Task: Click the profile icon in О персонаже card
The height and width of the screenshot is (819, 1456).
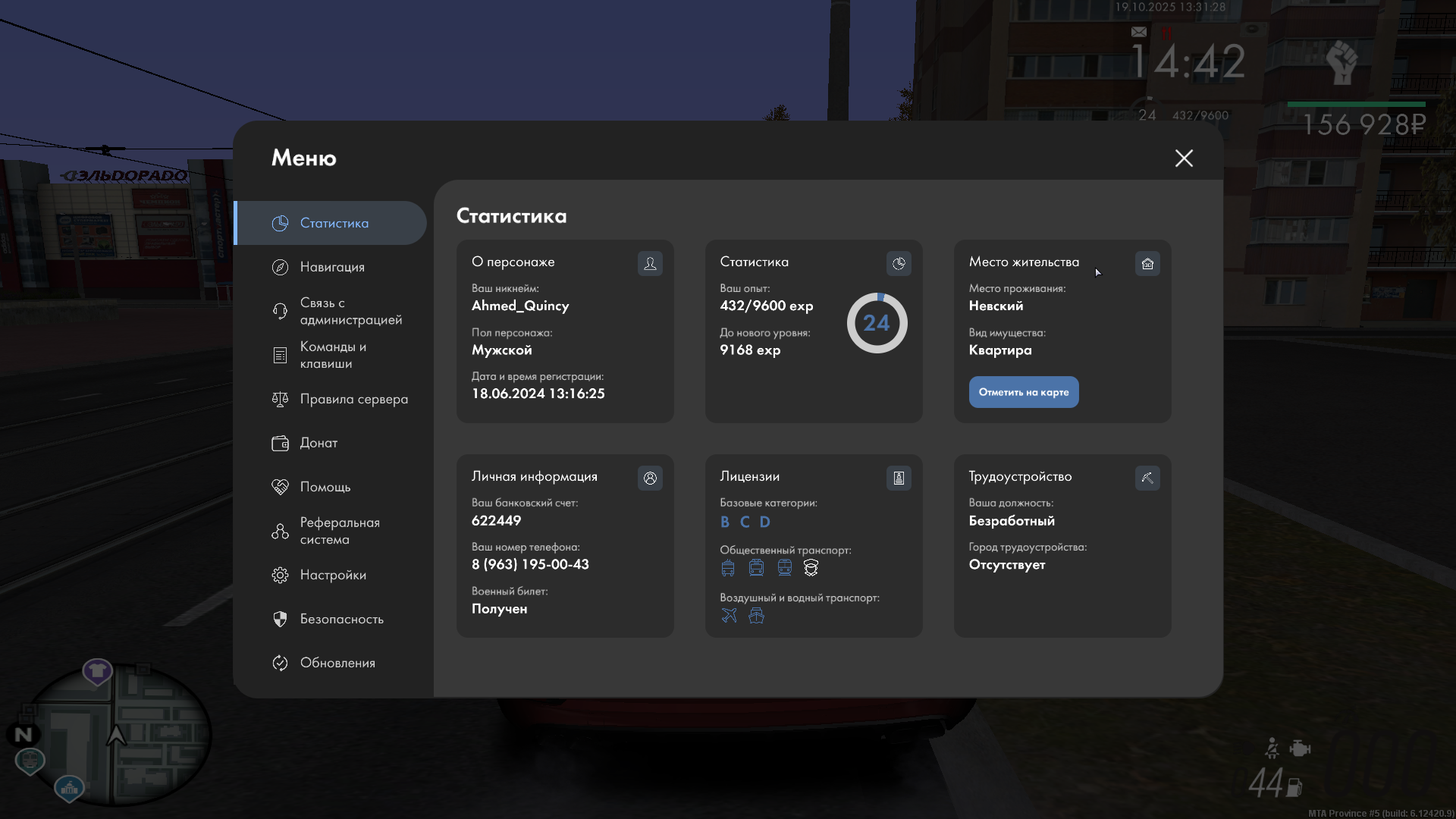Action: pyautogui.click(x=650, y=263)
